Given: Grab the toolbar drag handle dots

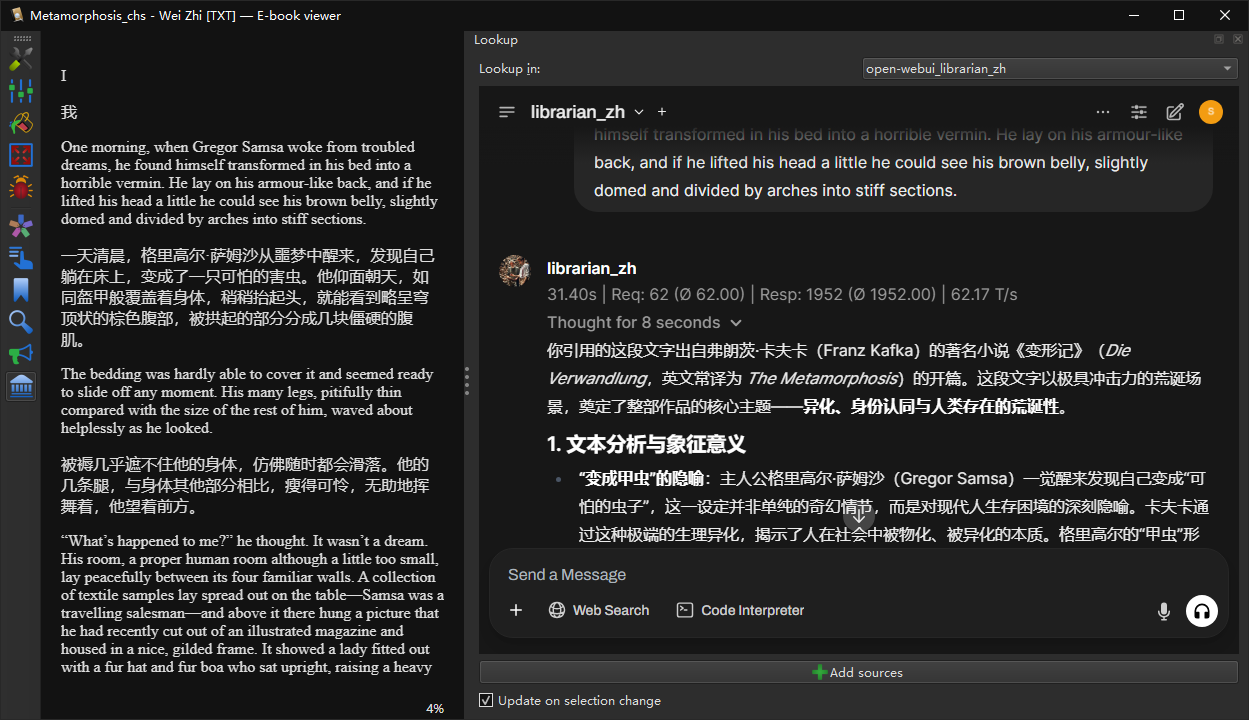Looking at the screenshot, I should click(21, 38).
